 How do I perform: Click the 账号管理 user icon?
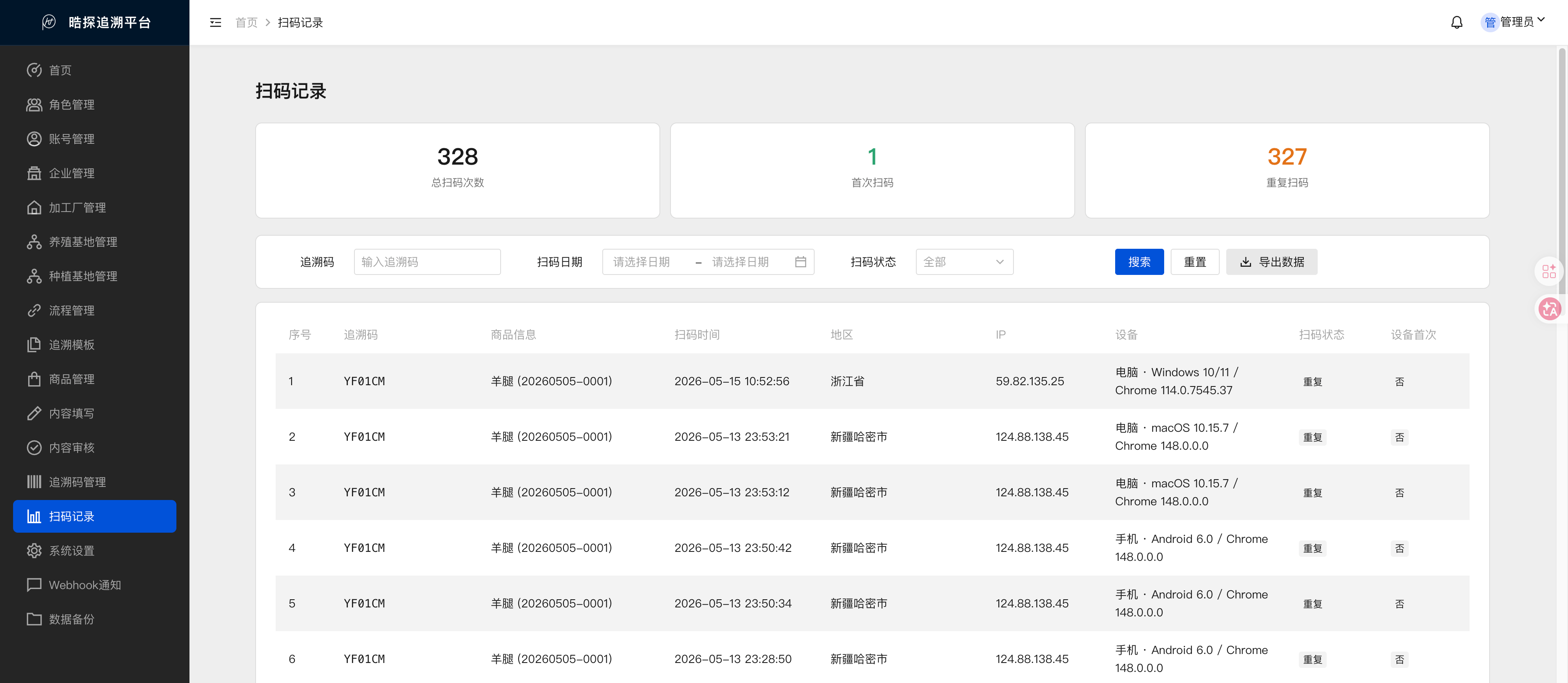(34, 139)
